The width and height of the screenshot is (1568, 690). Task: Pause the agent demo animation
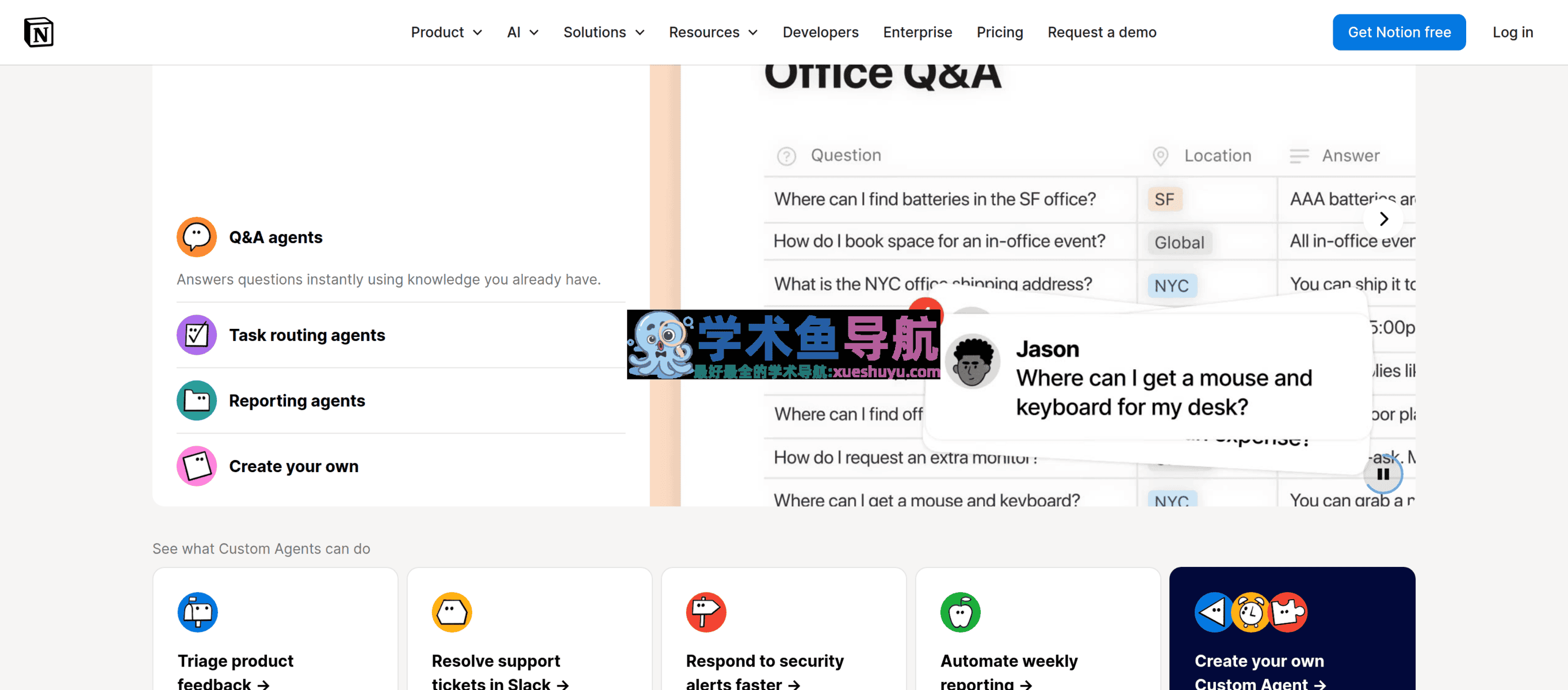(1383, 474)
